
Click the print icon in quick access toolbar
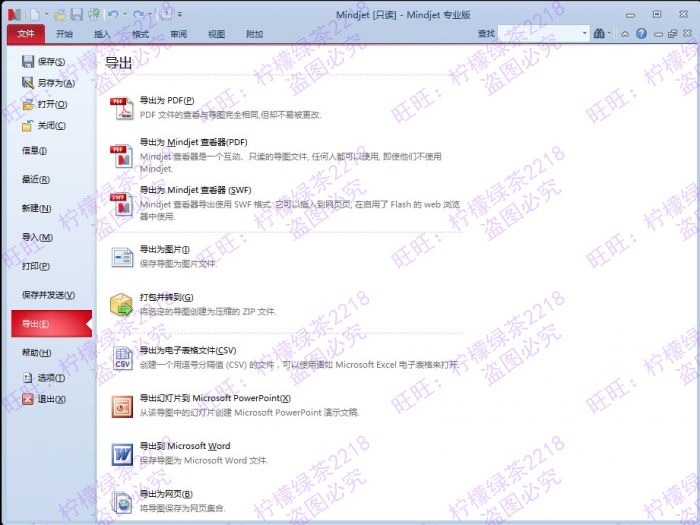coord(94,14)
